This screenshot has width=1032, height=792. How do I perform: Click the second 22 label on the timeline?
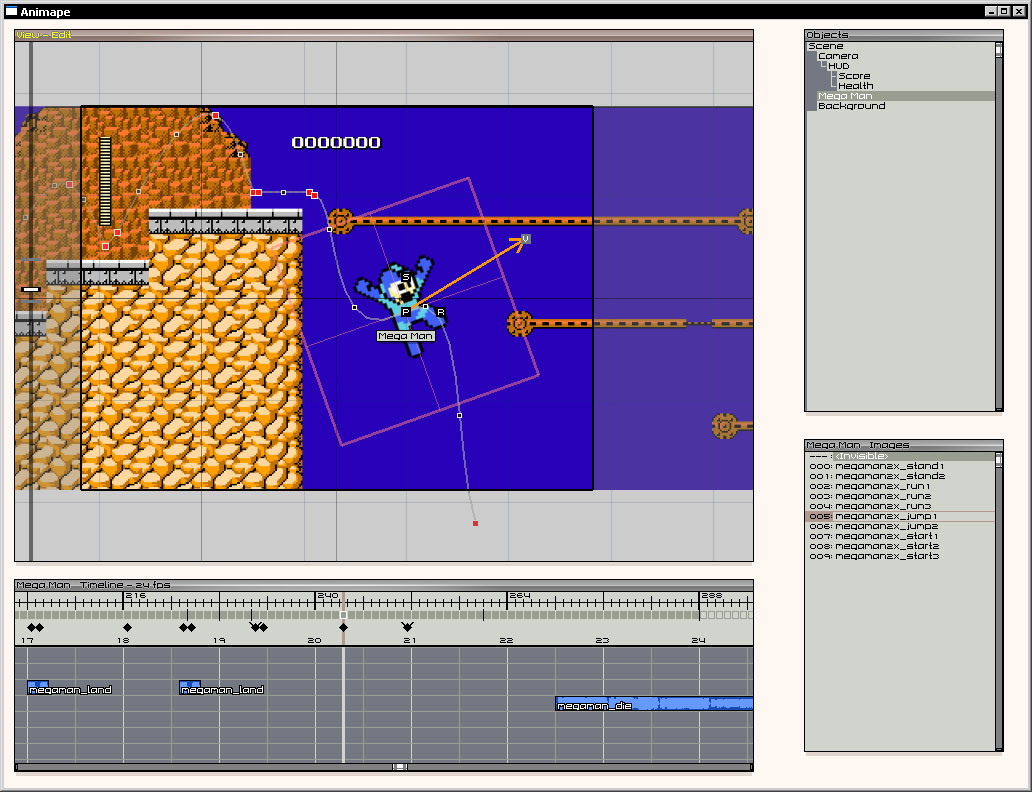(505, 640)
